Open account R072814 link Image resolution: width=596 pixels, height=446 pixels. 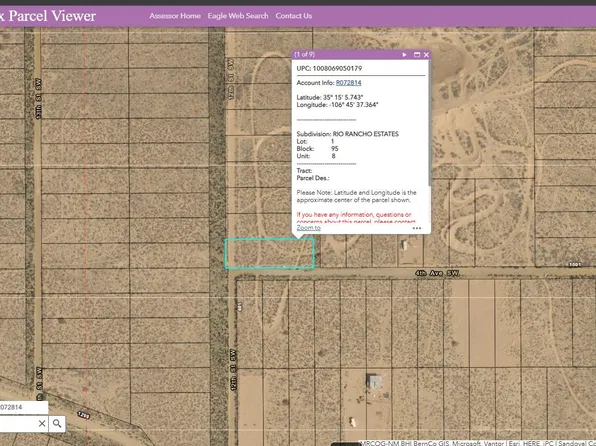click(349, 83)
